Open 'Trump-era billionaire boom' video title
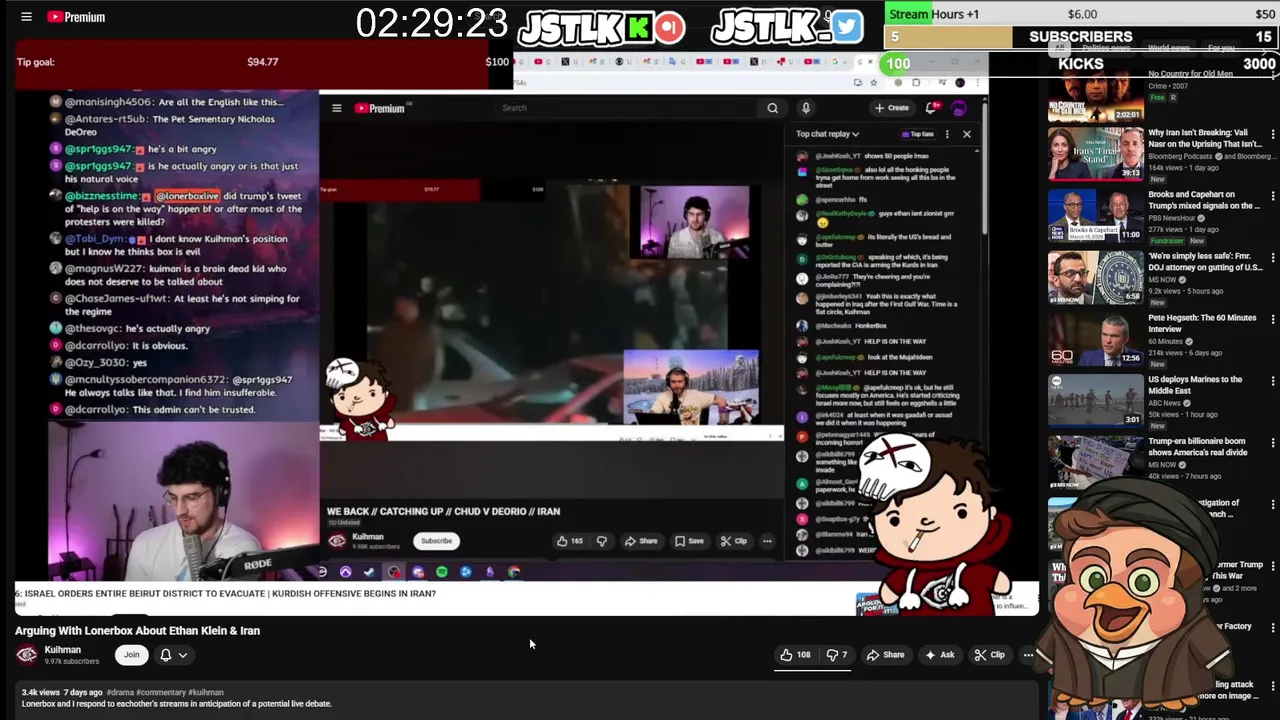Image resolution: width=1280 pixels, height=720 pixels. pos(1198,447)
